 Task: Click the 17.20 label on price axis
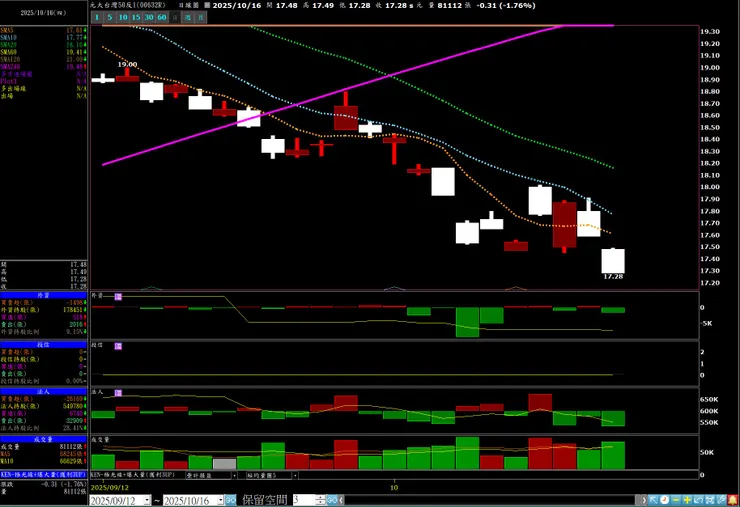coord(710,283)
